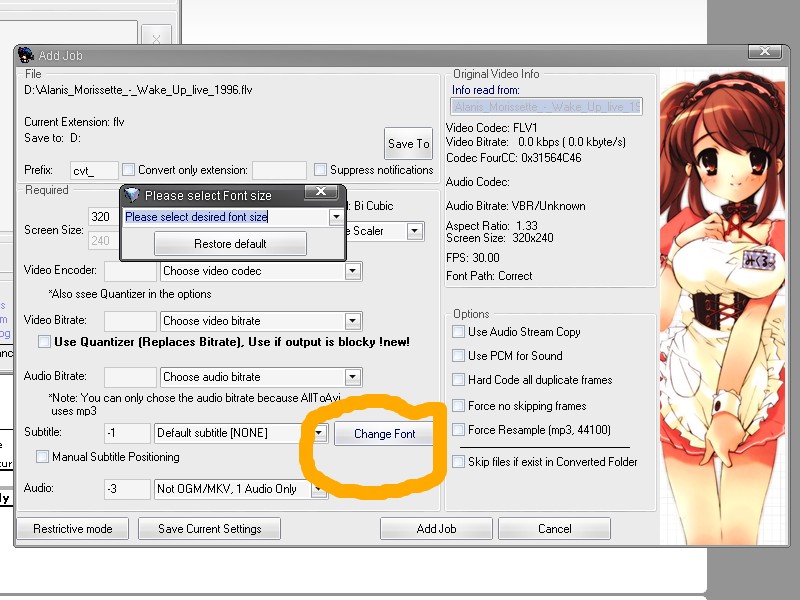The width and height of the screenshot is (800, 600).
Task: Switch to Restrictive mode
Action: (72, 529)
